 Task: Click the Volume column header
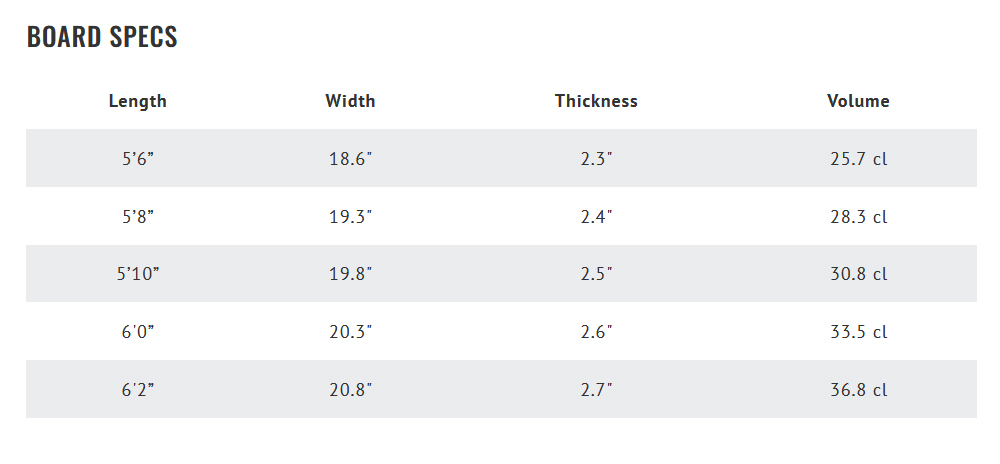(x=858, y=101)
